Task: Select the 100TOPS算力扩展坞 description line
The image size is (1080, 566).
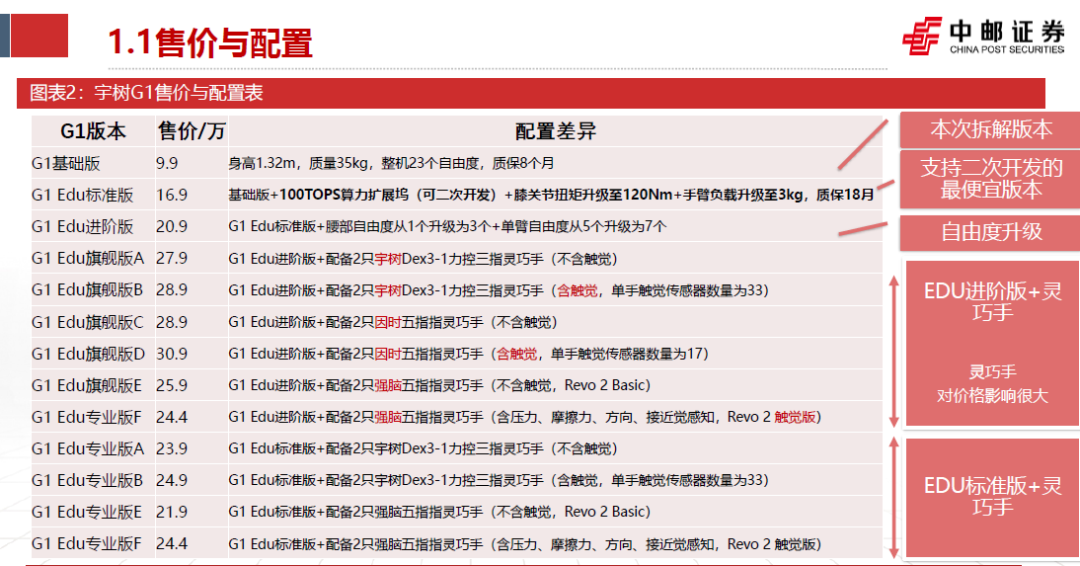Action: (x=551, y=195)
